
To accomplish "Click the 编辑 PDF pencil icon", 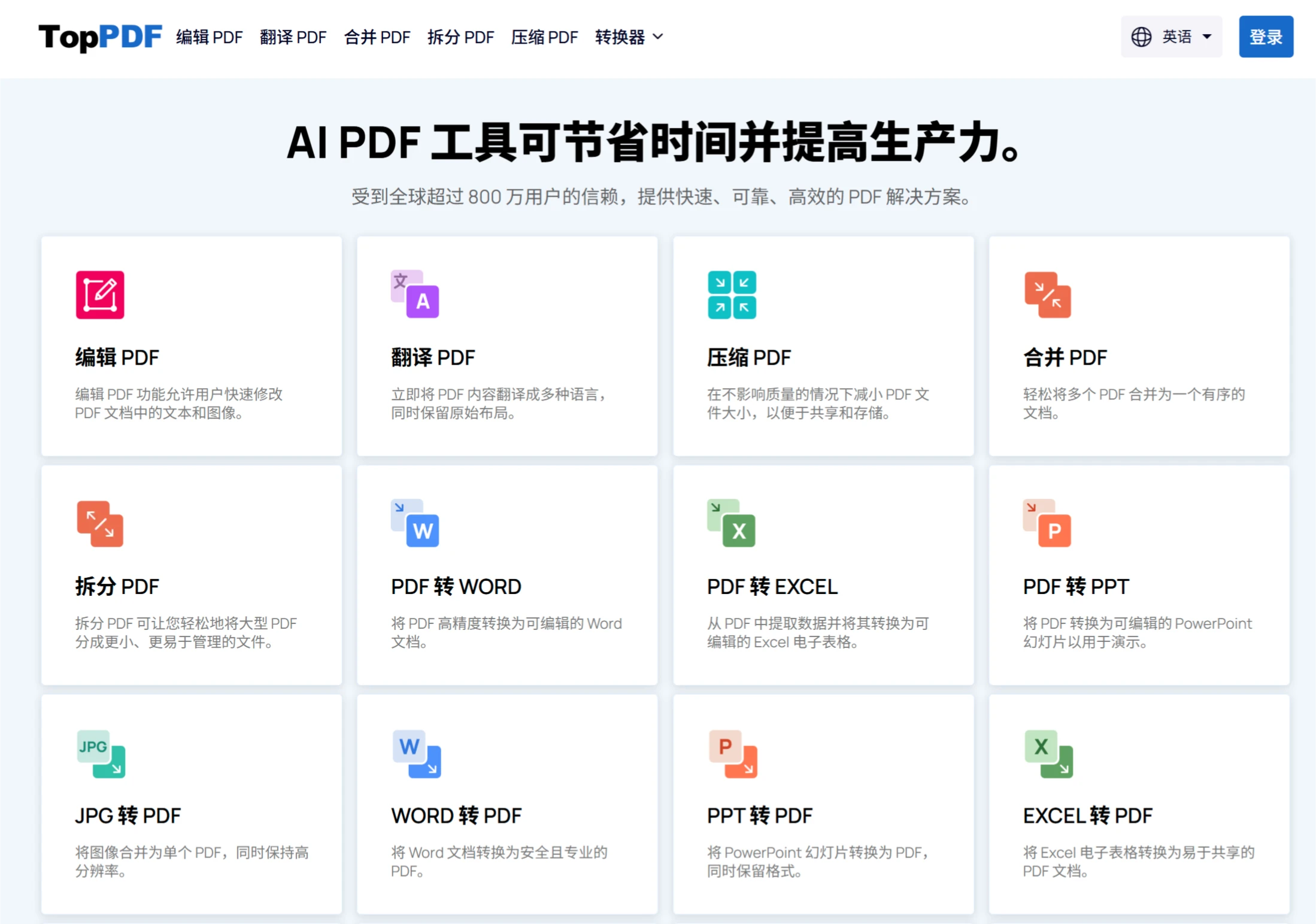I will tap(99, 295).
